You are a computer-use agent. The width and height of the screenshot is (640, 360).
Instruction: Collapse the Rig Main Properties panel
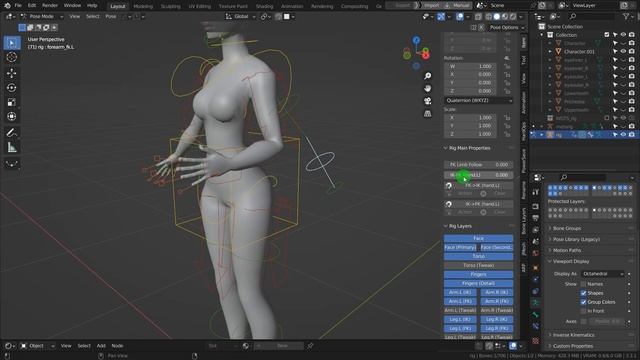(469, 148)
